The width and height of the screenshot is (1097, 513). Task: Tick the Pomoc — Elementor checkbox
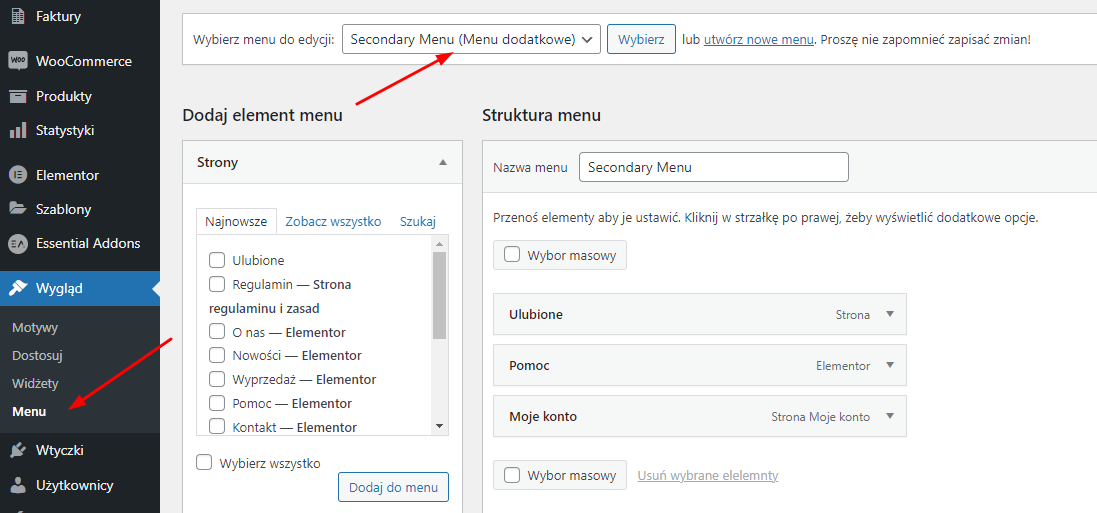click(x=217, y=403)
